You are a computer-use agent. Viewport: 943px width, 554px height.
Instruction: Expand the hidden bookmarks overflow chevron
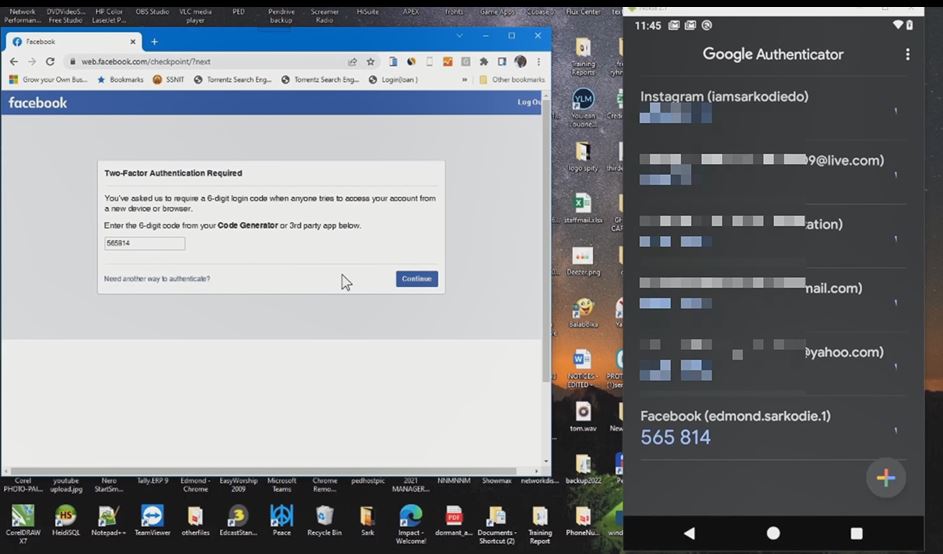click(x=464, y=80)
